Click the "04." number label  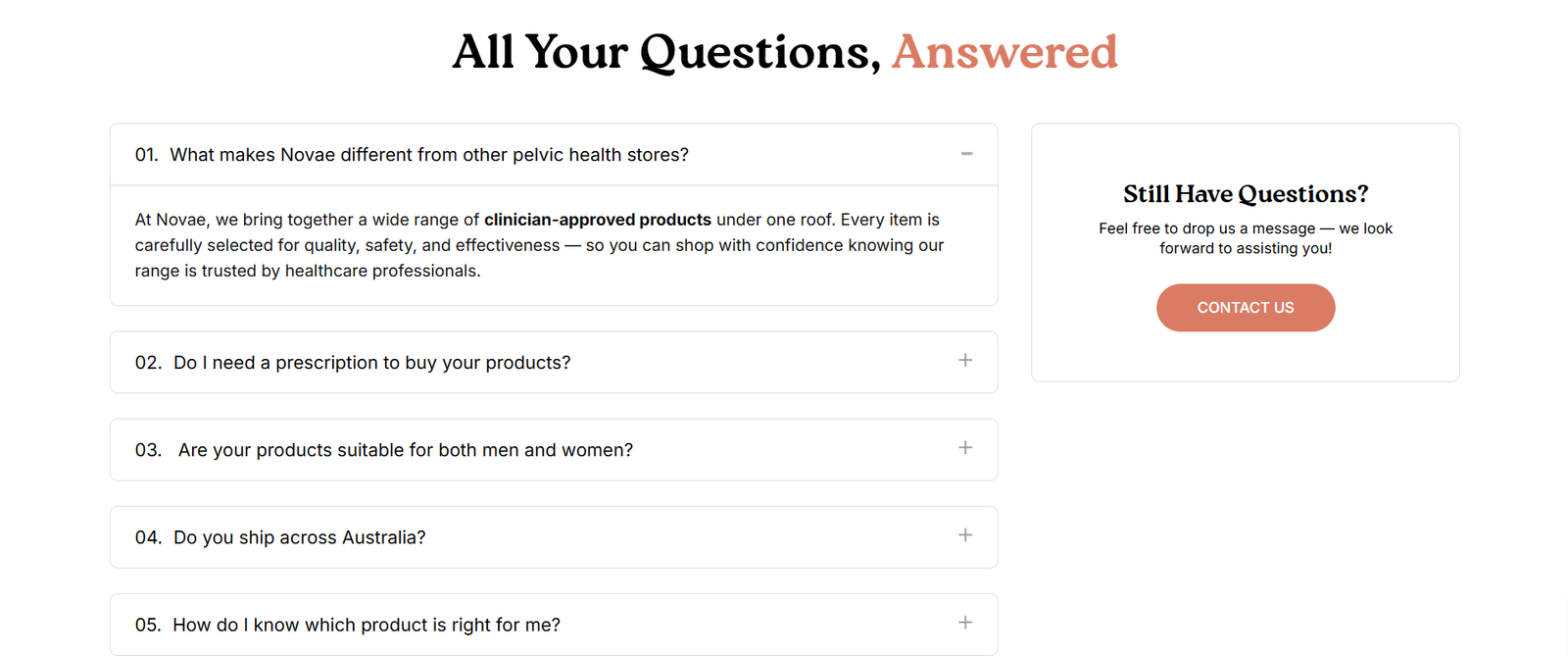tap(148, 537)
